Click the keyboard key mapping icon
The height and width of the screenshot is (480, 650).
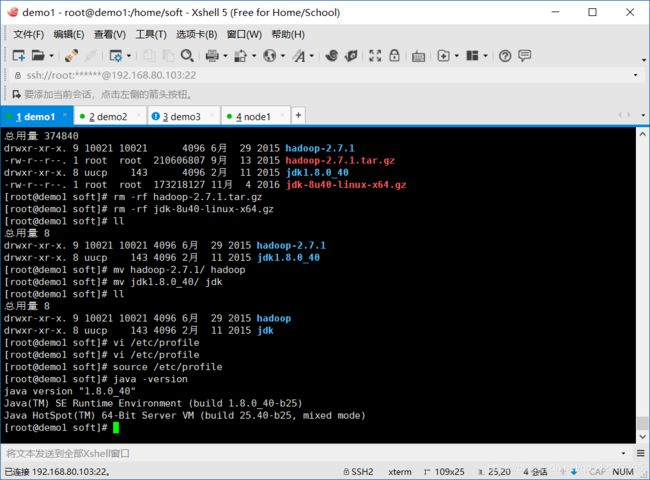point(418,56)
